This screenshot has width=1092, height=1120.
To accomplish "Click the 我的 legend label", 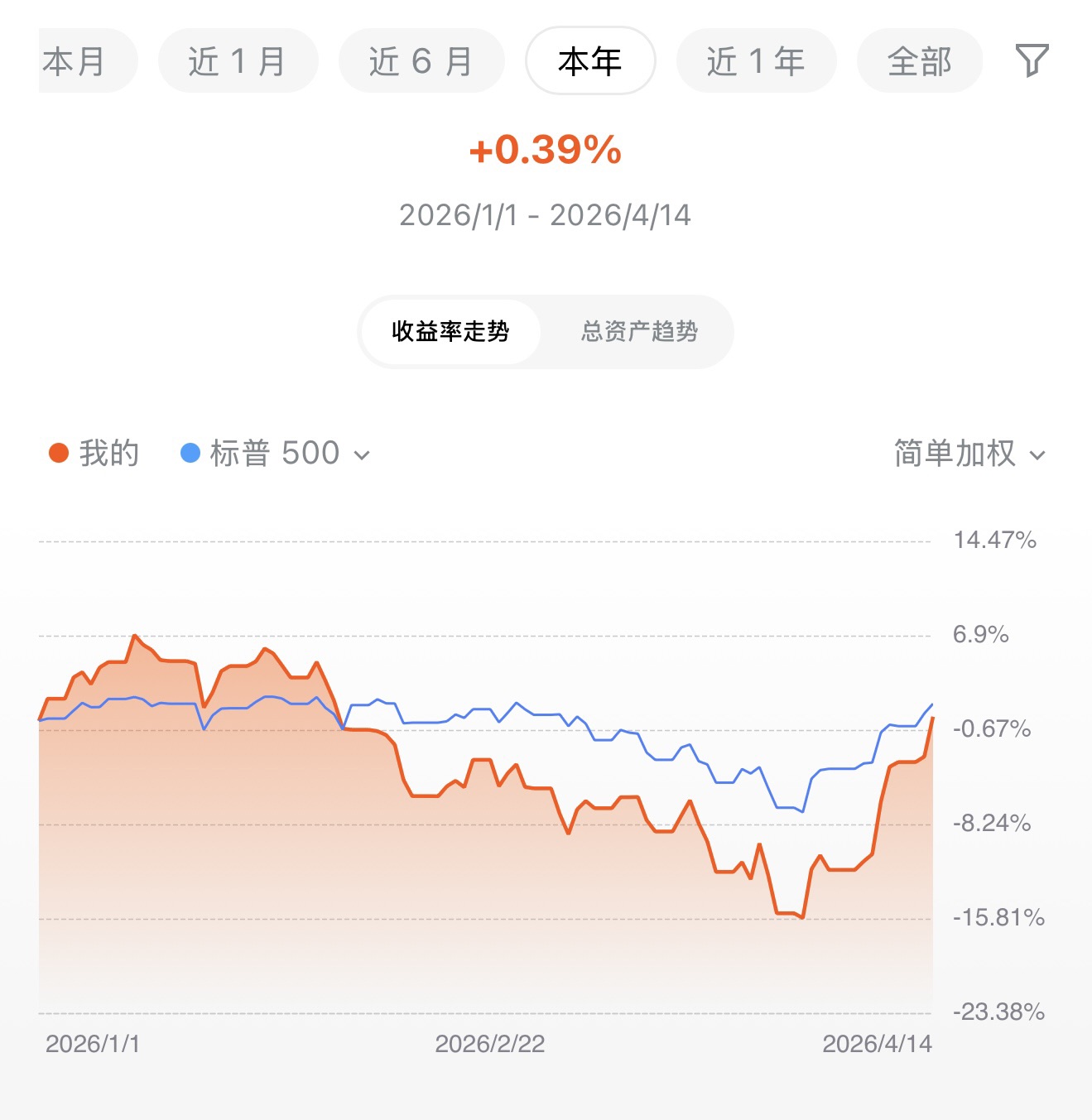I will click(109, 453).
